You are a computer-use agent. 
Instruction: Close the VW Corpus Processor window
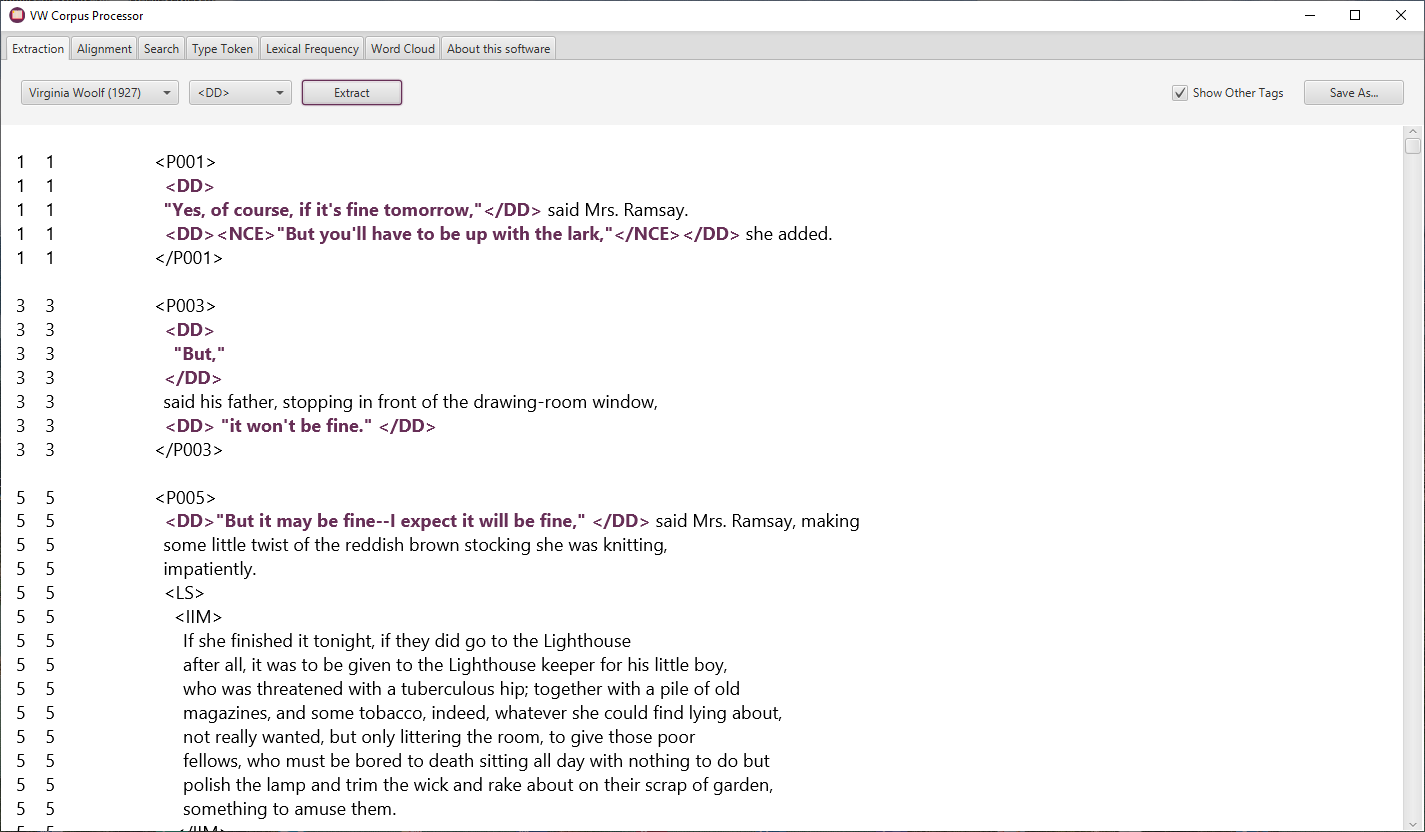coord(1401,15)
